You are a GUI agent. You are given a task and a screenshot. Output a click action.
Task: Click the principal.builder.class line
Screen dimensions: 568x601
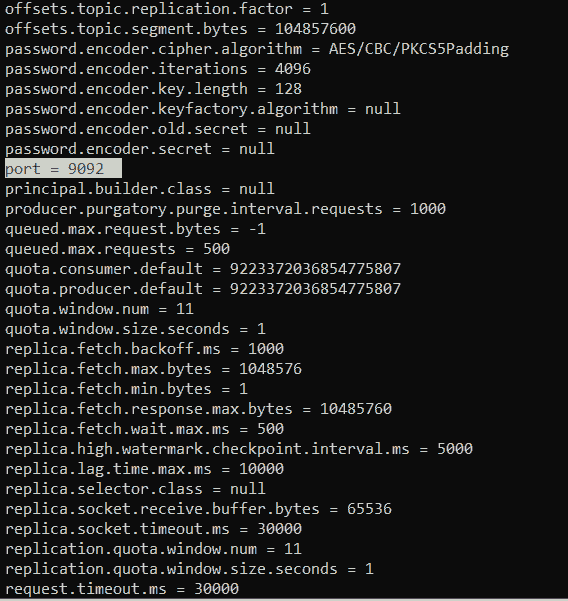pyautogui.click(x=140, y=189)
